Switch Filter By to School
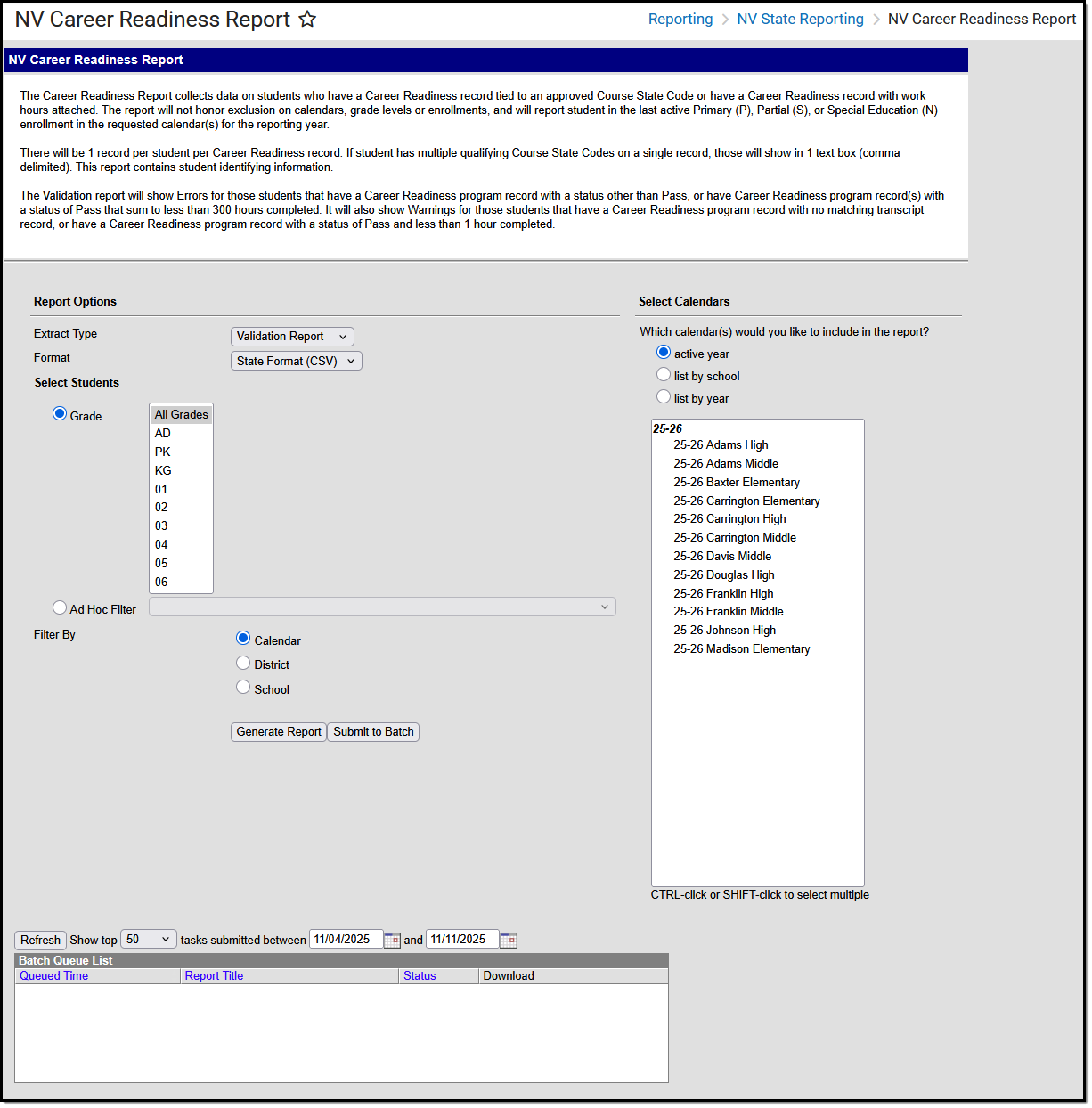The image size is (1092, 1108). click(x=243, y=687)
